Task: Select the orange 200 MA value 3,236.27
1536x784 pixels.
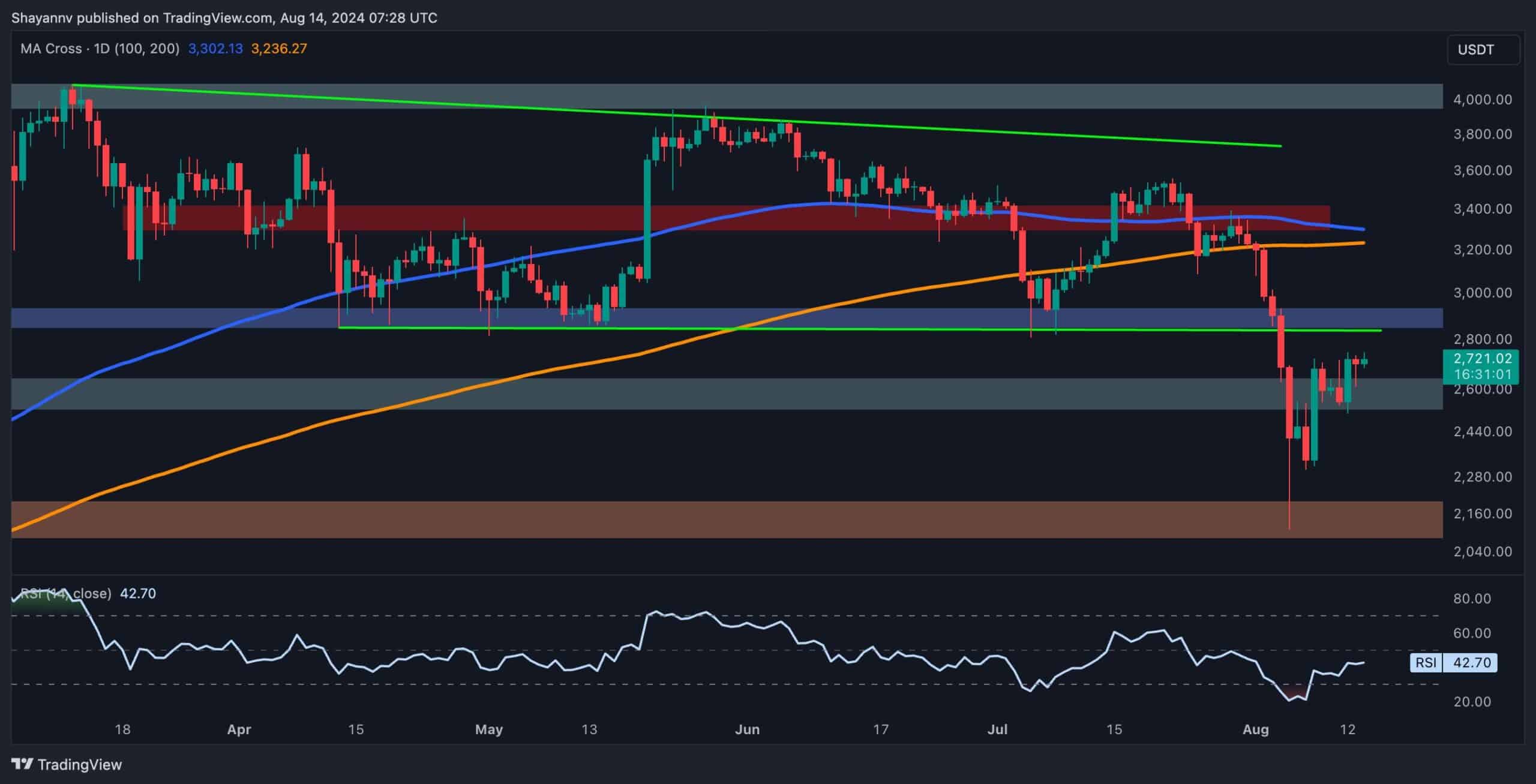Action: coord(279,49)
